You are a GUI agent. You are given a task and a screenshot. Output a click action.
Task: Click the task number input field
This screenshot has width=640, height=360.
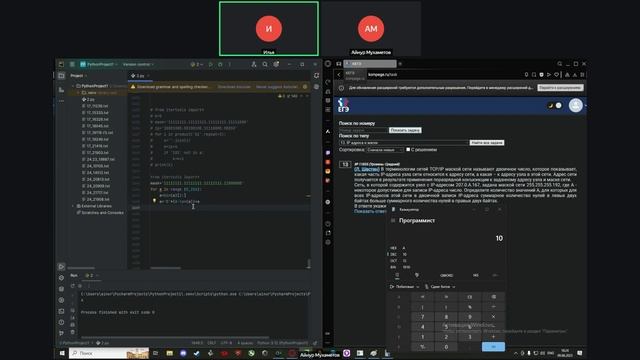click(x=363, y=130)
